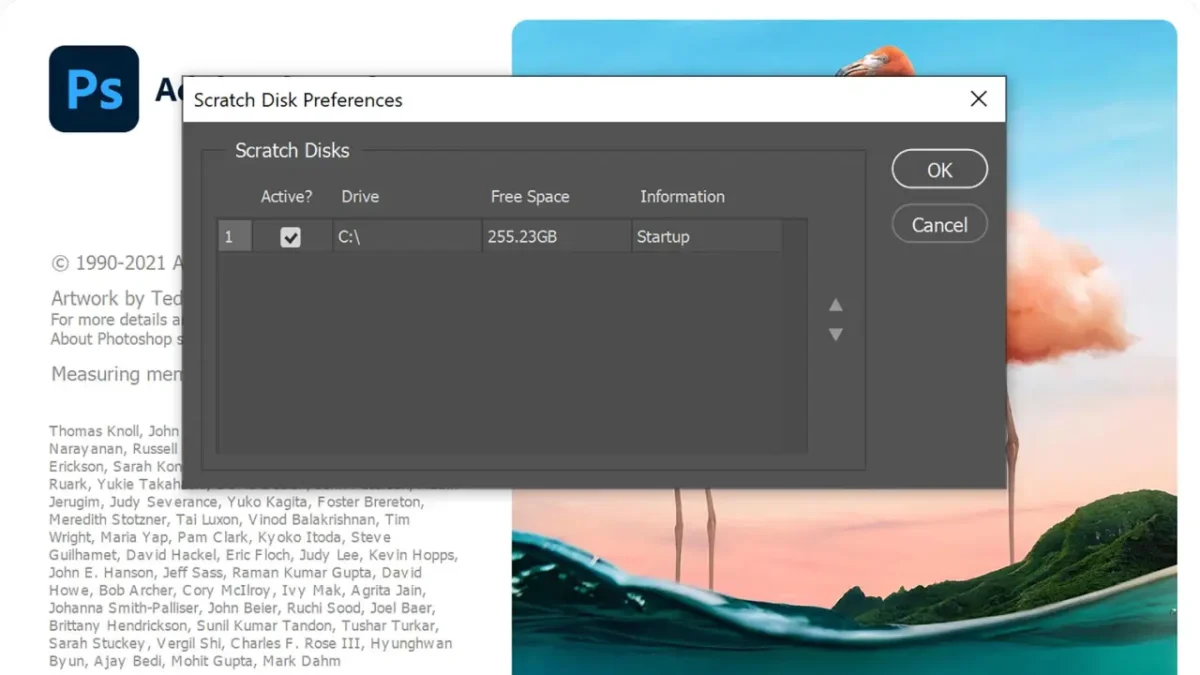Click the Drive column header
Image resolution: width=1200 pixels, height=675 pixels.
click(360, 197)
